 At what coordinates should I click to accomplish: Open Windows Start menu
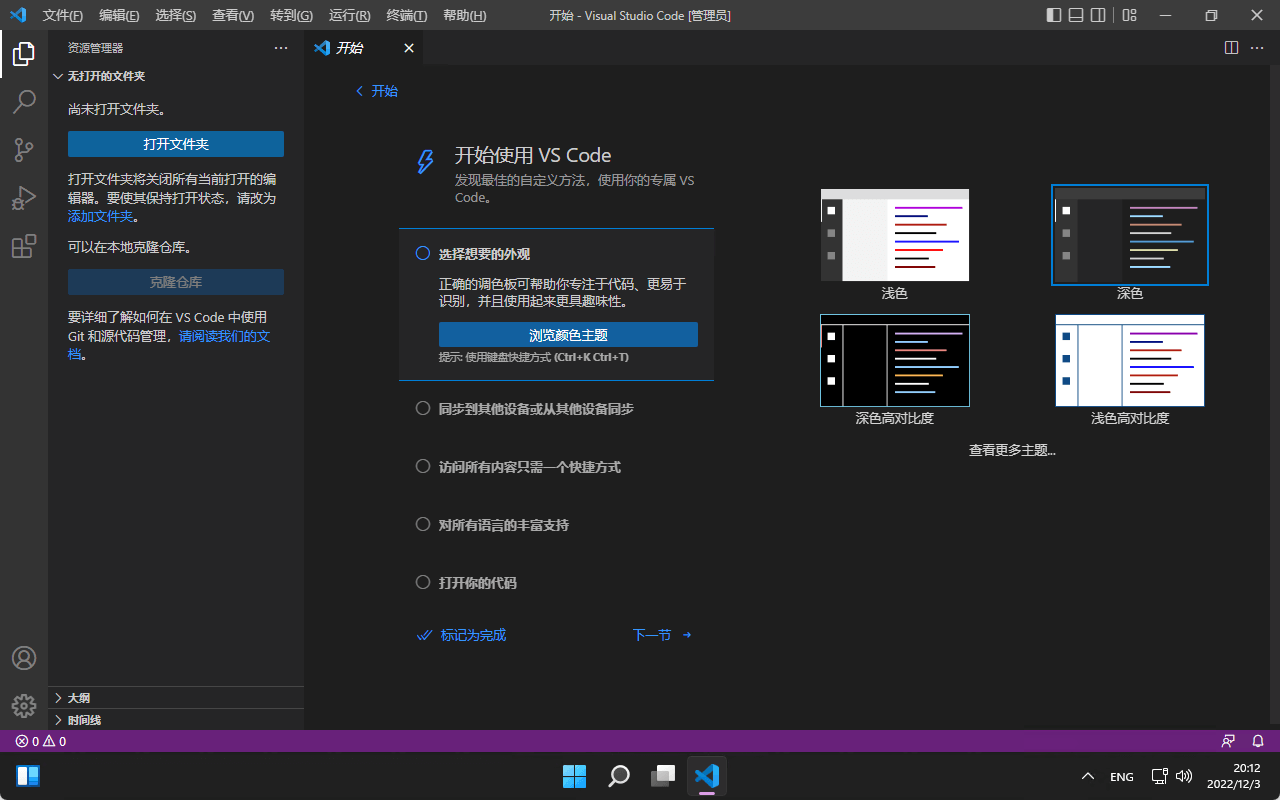(575, 776)
